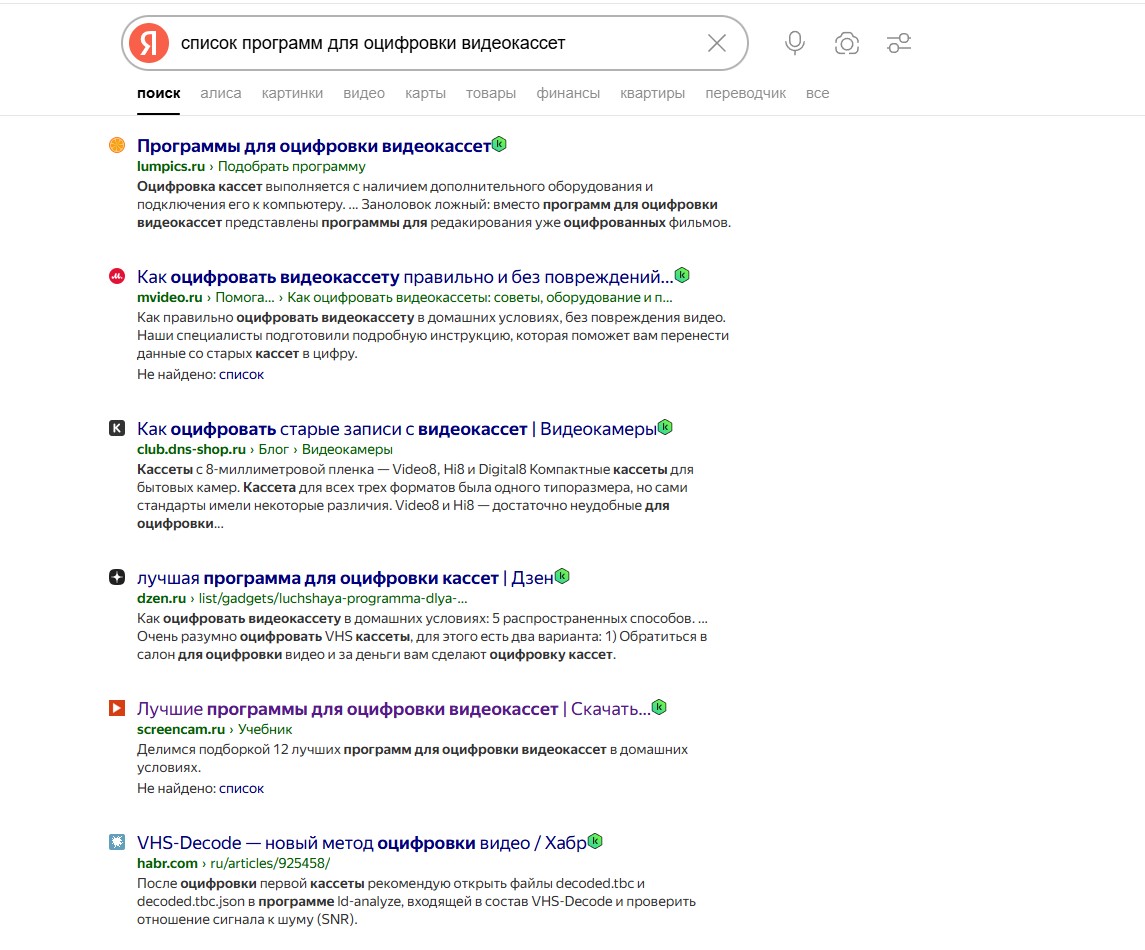Click green badge next to Хабр result title
The image size is (1145, 950).
click(x=595, y=840)
